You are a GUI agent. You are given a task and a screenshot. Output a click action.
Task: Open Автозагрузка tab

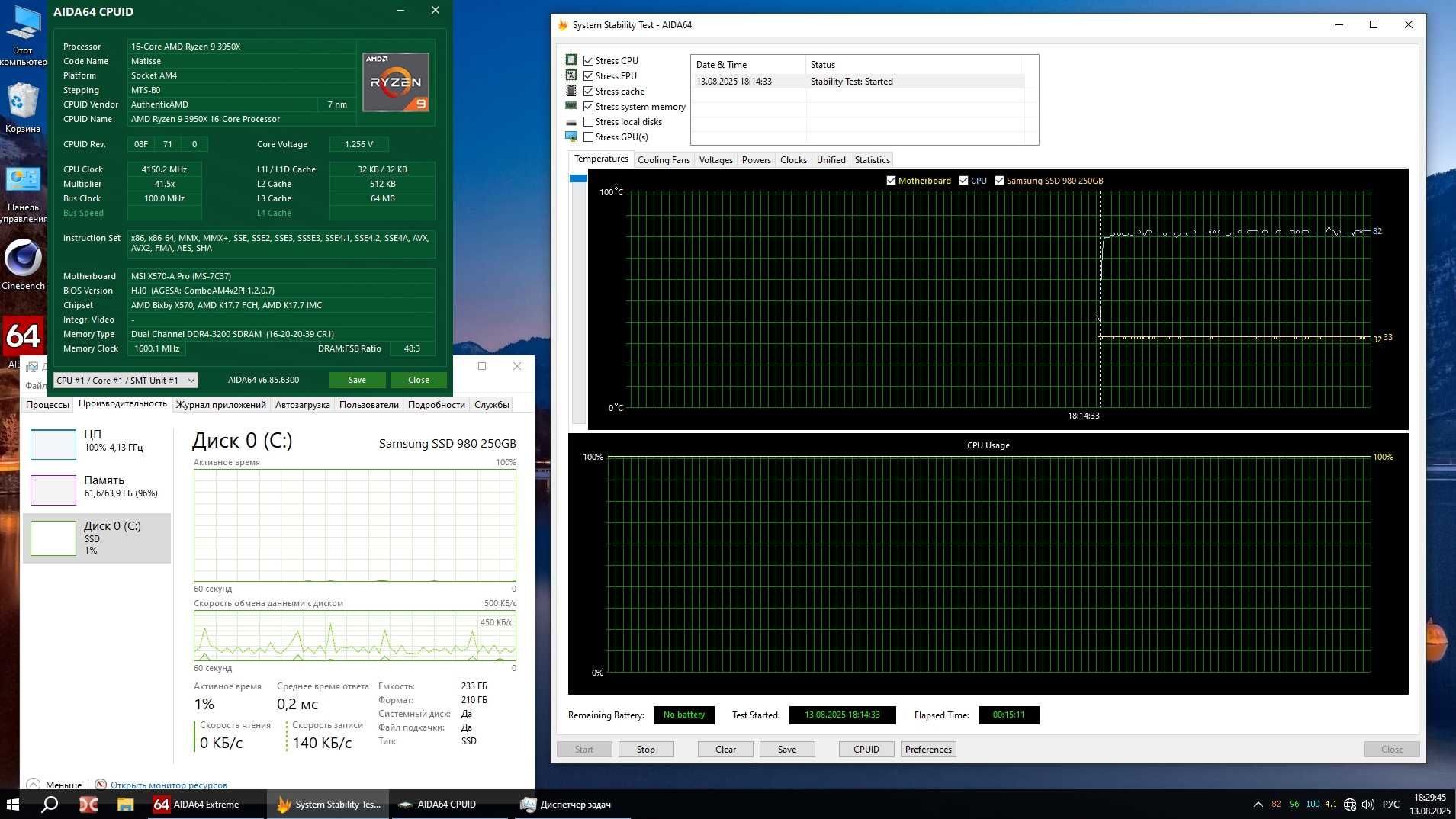pyautogui.click(x=303, y=405)
